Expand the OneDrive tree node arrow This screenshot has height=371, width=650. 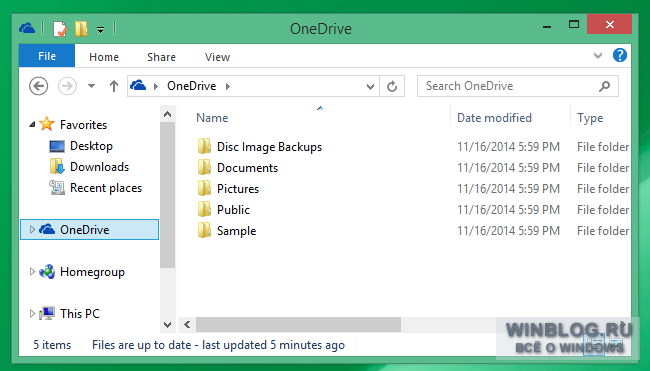(x=32, y=229)
